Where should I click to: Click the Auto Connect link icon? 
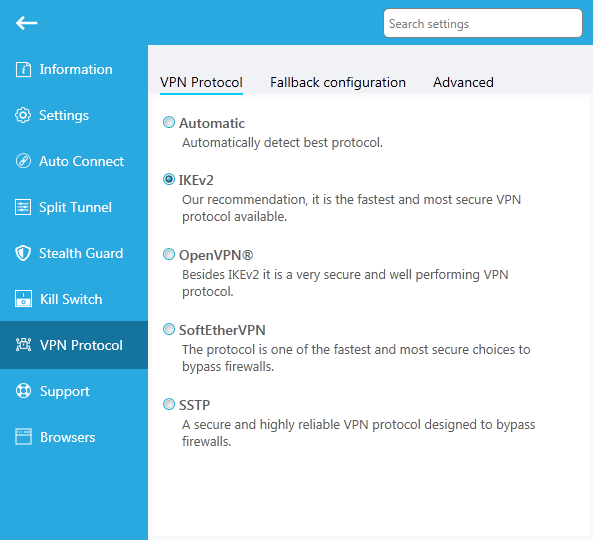[23, 161]
